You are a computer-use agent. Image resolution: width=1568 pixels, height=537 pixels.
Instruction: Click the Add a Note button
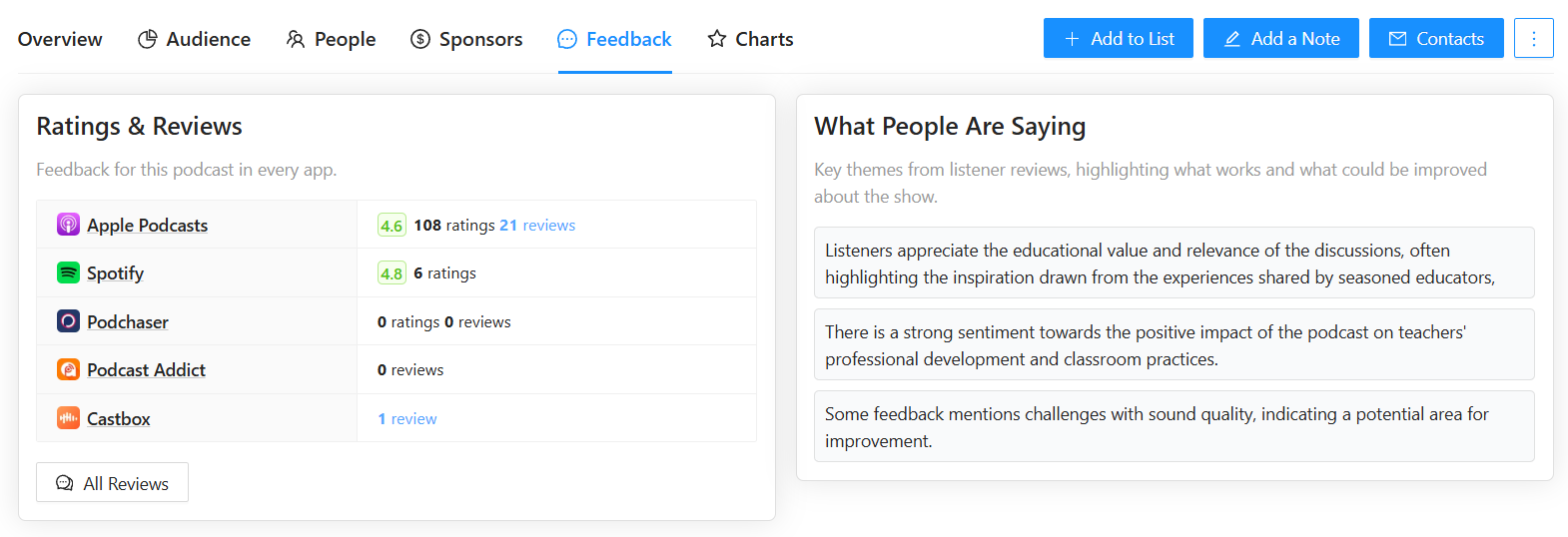click(1281, 38)
